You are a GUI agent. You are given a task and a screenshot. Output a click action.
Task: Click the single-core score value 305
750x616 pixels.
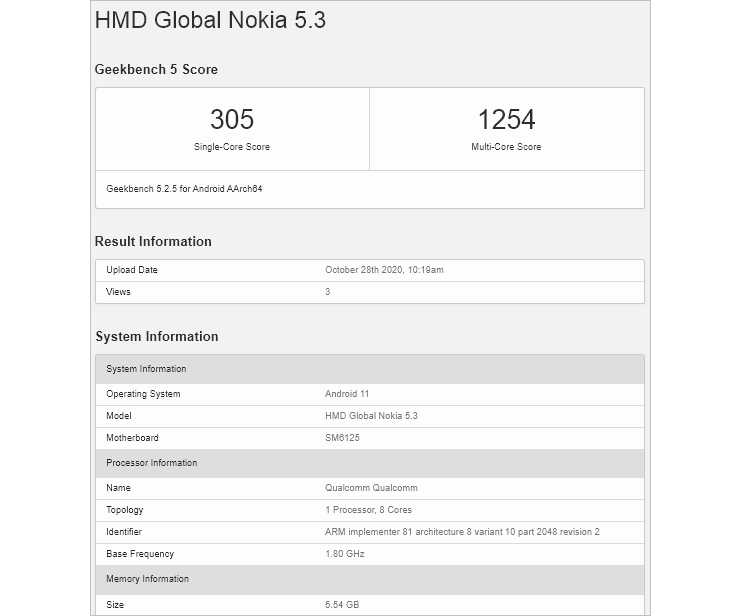point(232,119)
